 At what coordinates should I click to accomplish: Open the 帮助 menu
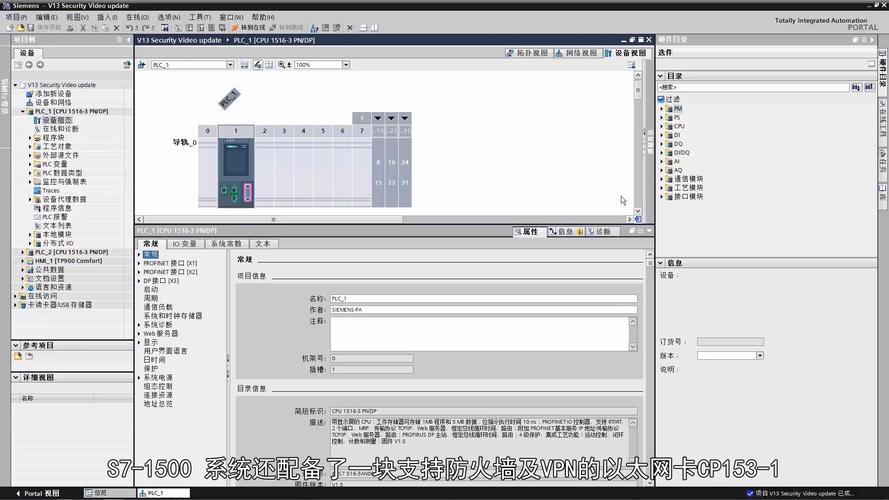(263, 17)
